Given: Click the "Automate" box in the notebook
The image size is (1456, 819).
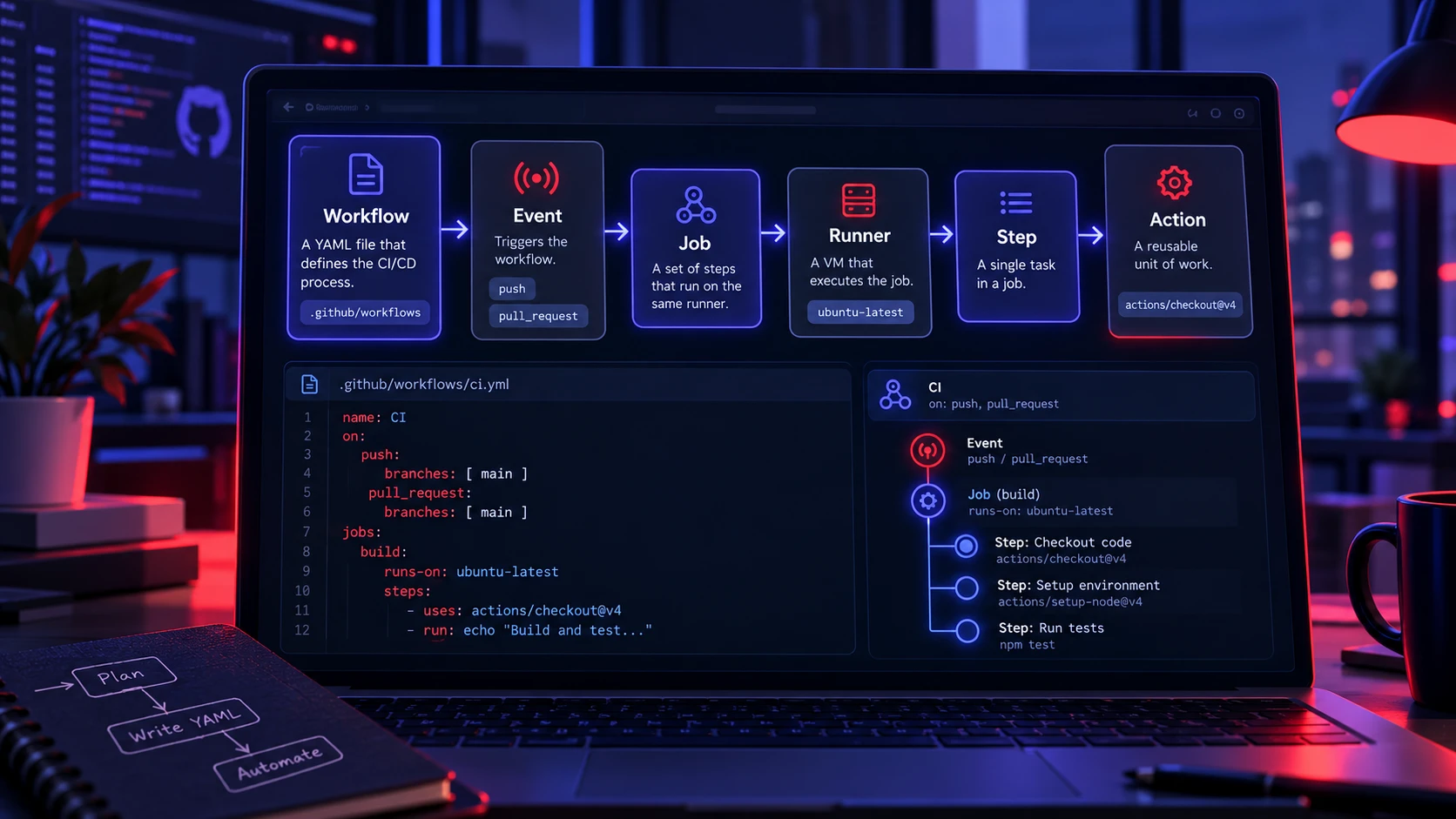Looking at the screenshot, I should [x=279, y=762].
